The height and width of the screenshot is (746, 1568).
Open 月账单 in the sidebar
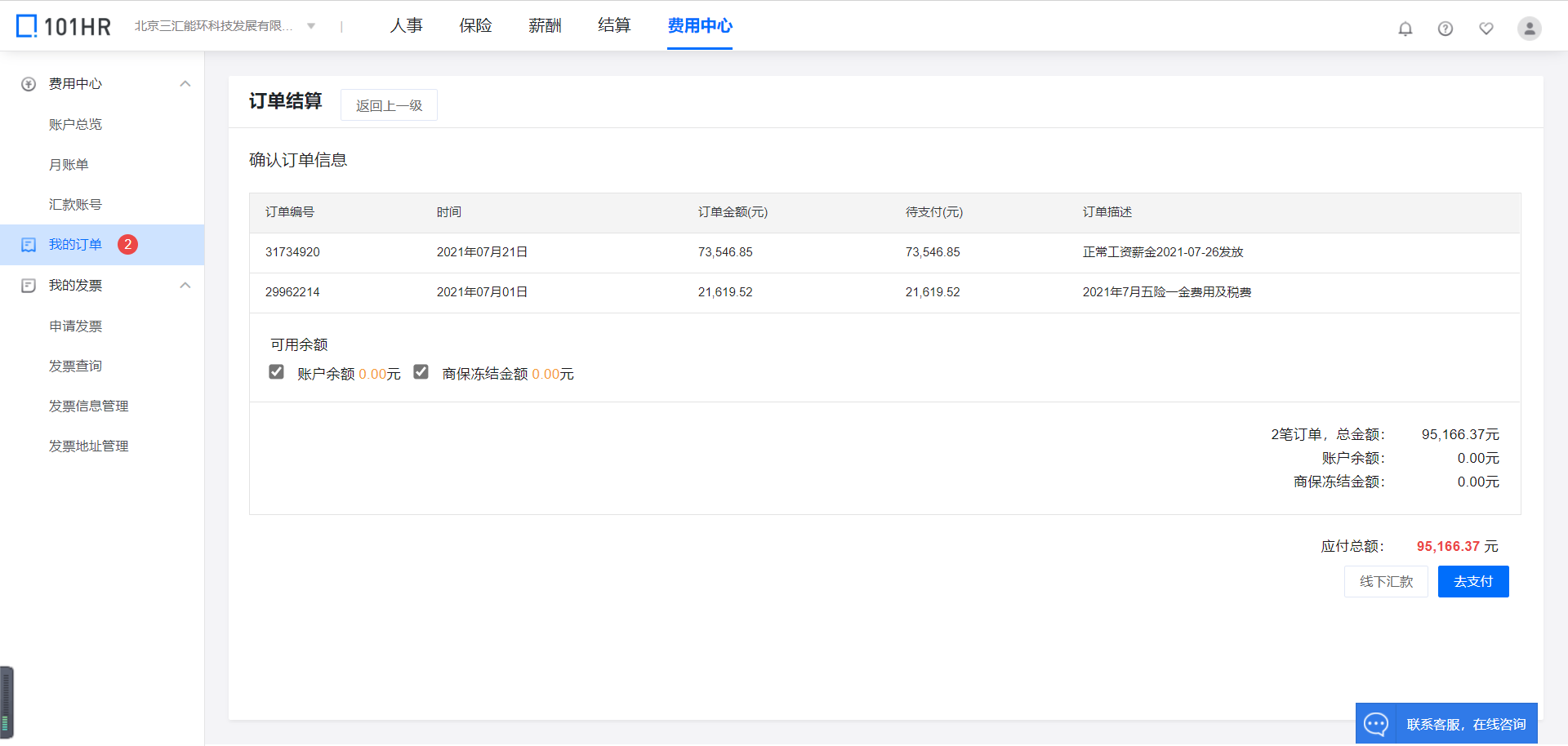(69, 165)
